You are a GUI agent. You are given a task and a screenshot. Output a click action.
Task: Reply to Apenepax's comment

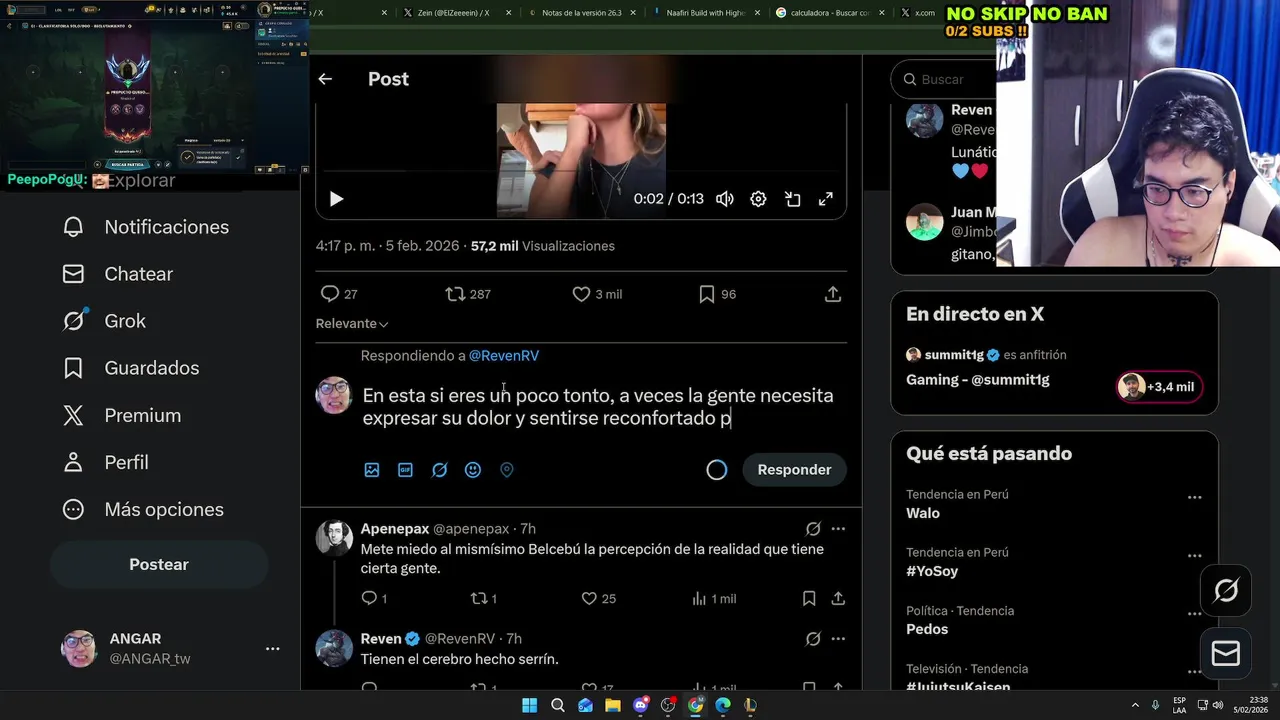[374, 598]
